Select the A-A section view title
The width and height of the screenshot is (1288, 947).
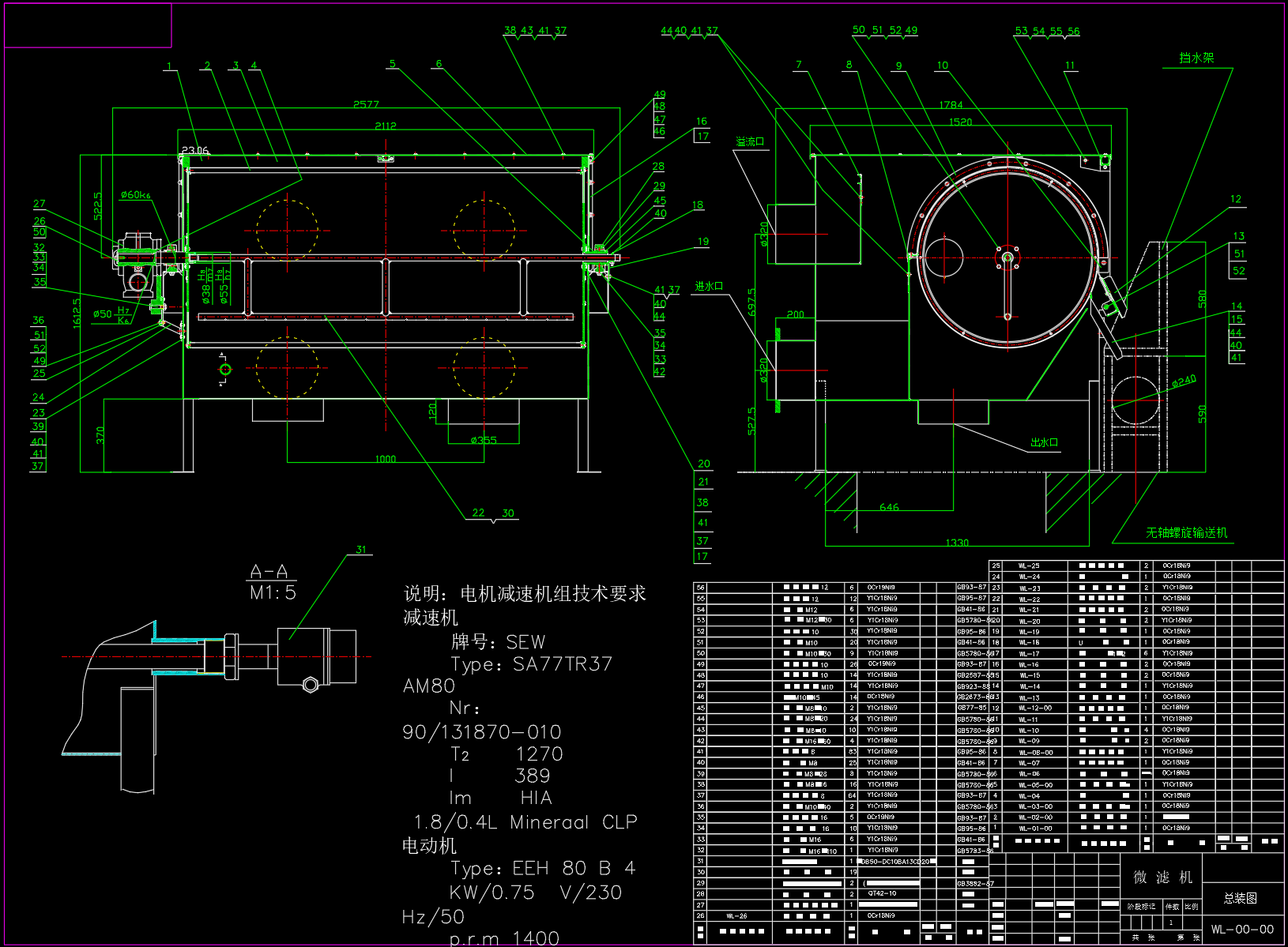[x=269, y=572]
